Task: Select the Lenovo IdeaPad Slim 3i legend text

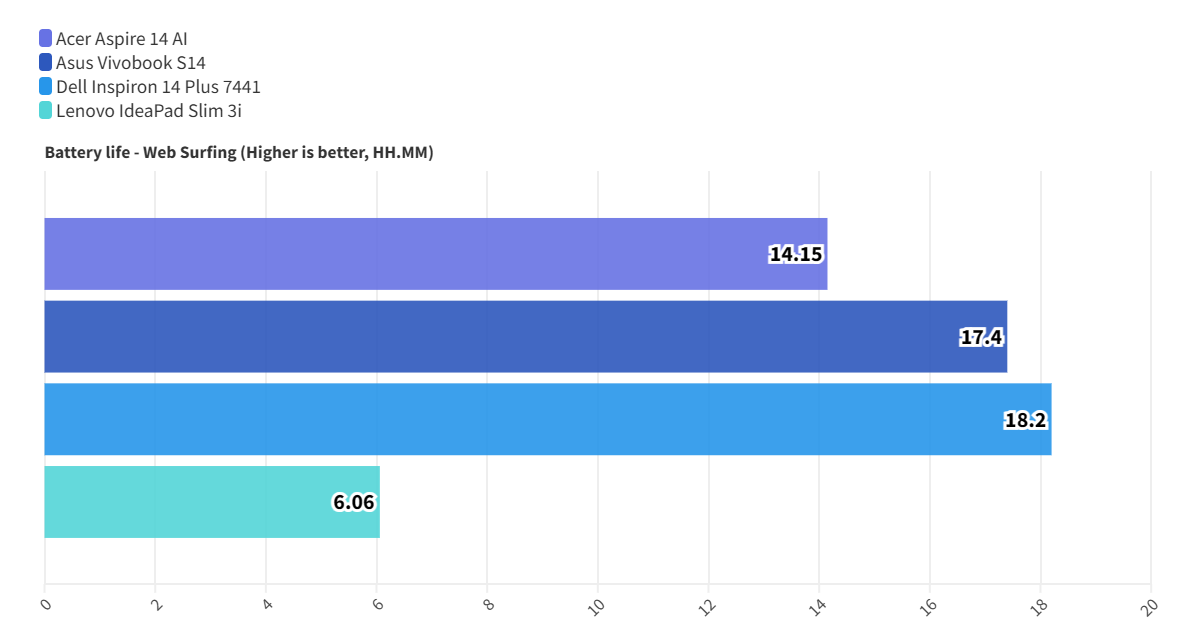Action: (148, 111)
